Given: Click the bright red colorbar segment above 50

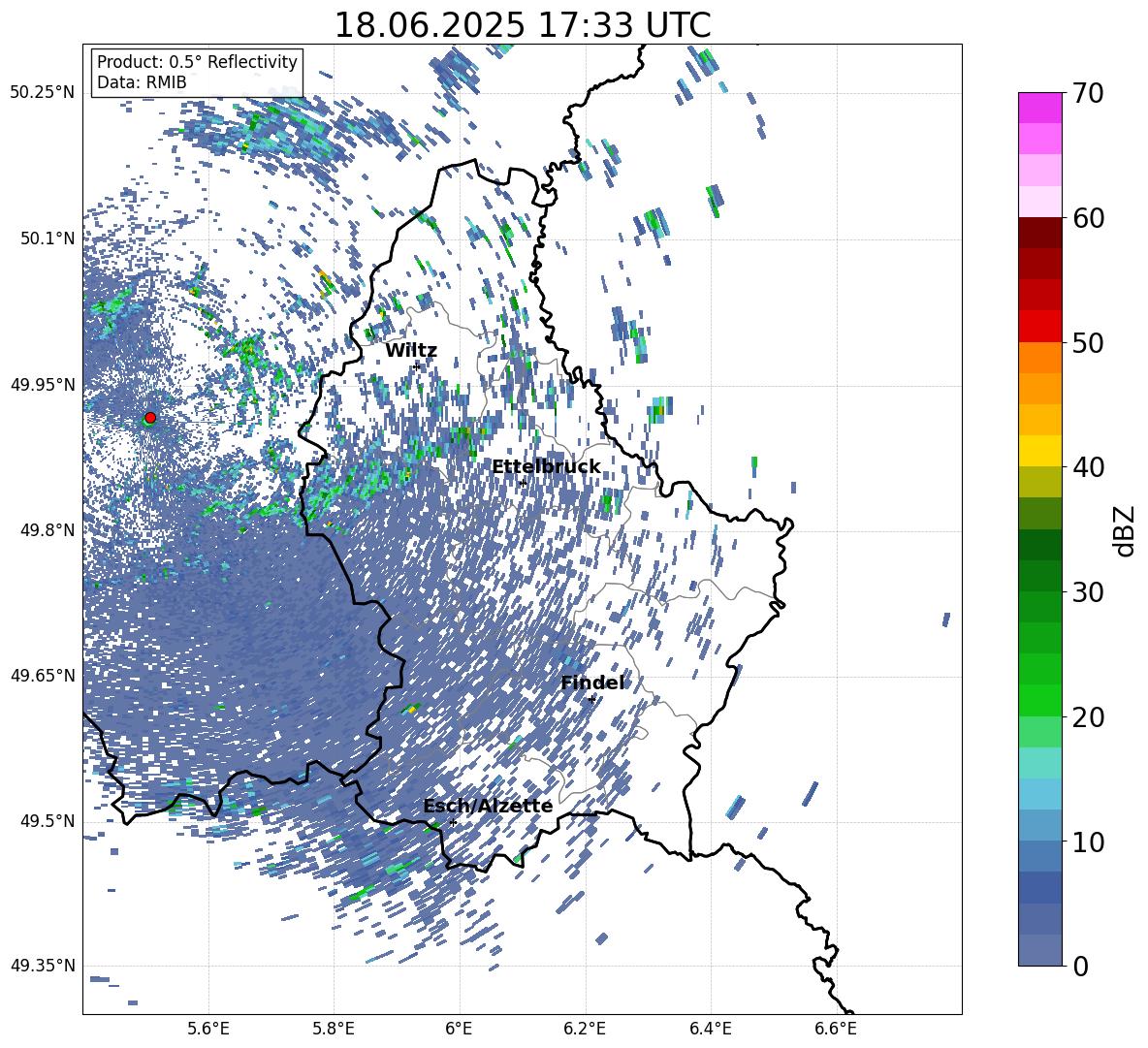Looking at the screenshot, I should [1039, 327].
